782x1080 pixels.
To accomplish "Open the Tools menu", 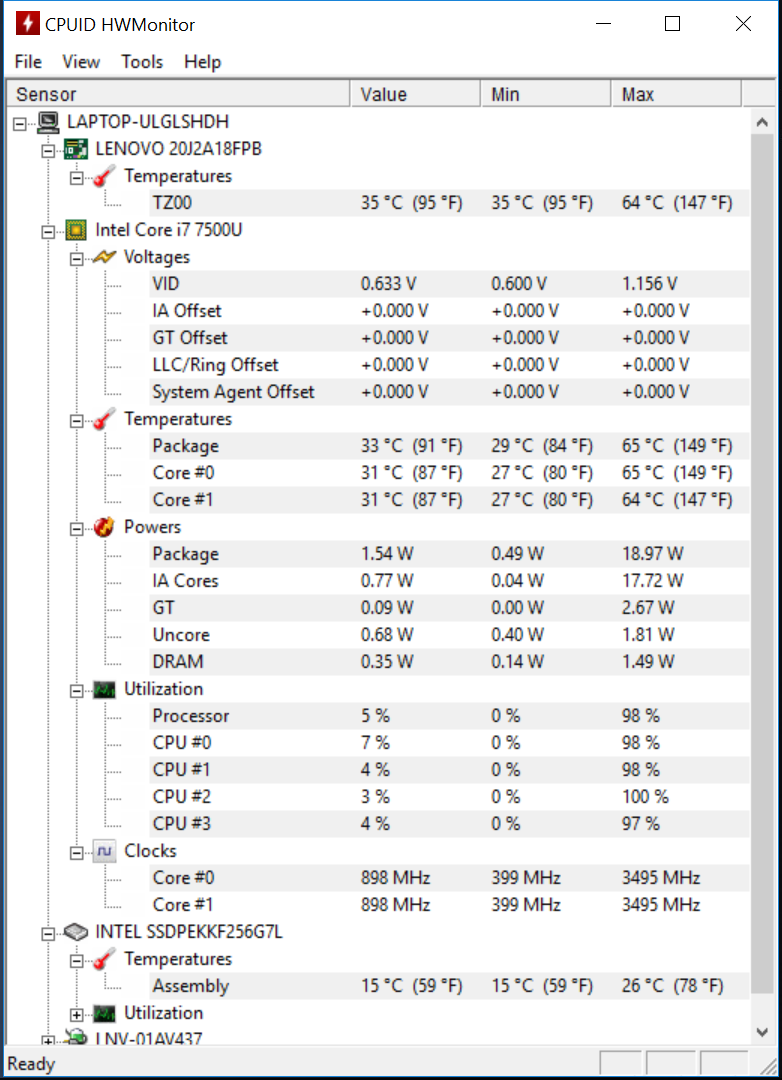I will coord(142,62).
